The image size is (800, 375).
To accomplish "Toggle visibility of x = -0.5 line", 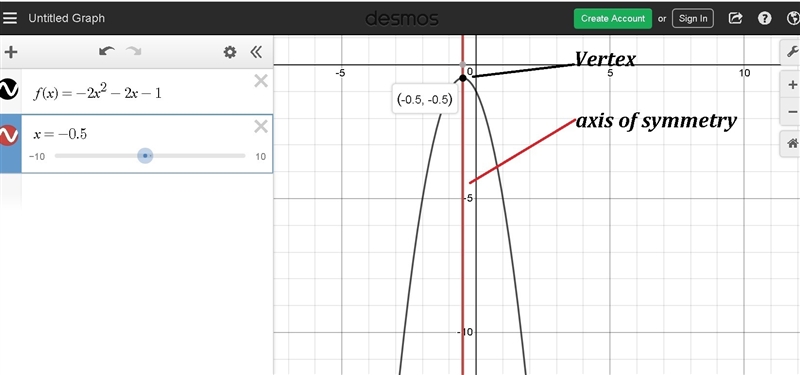I will click(x=8, y=135).
